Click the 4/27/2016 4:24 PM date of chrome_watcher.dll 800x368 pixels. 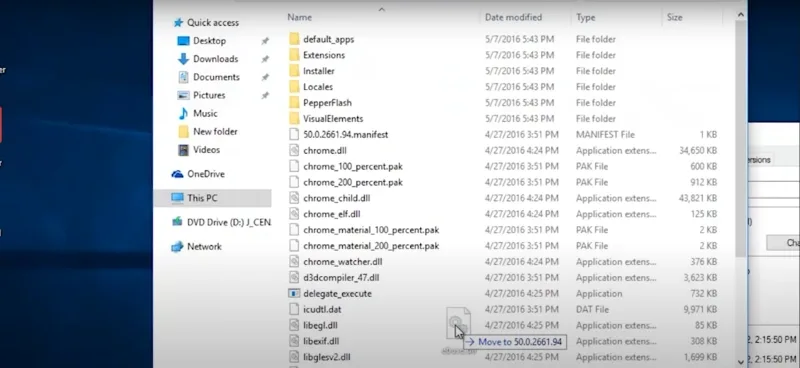(x=521, y=262)
